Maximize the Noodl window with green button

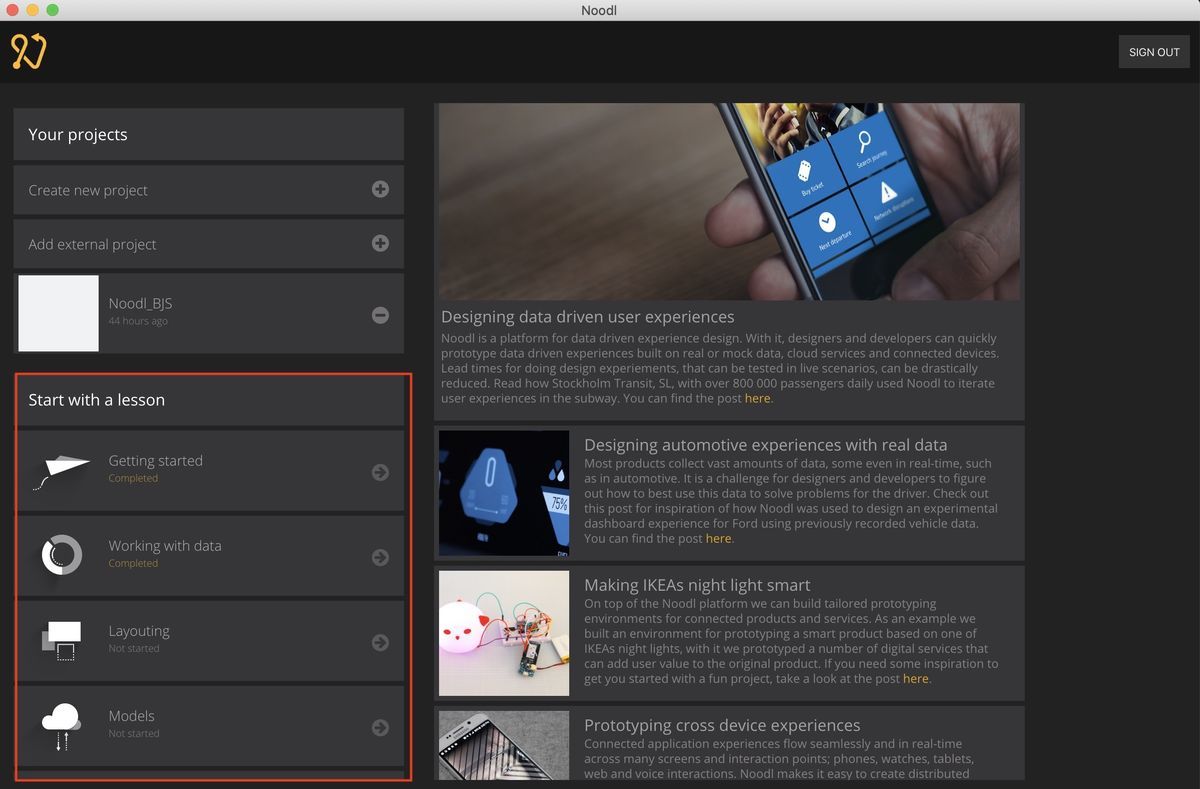(x=53, y=10)
